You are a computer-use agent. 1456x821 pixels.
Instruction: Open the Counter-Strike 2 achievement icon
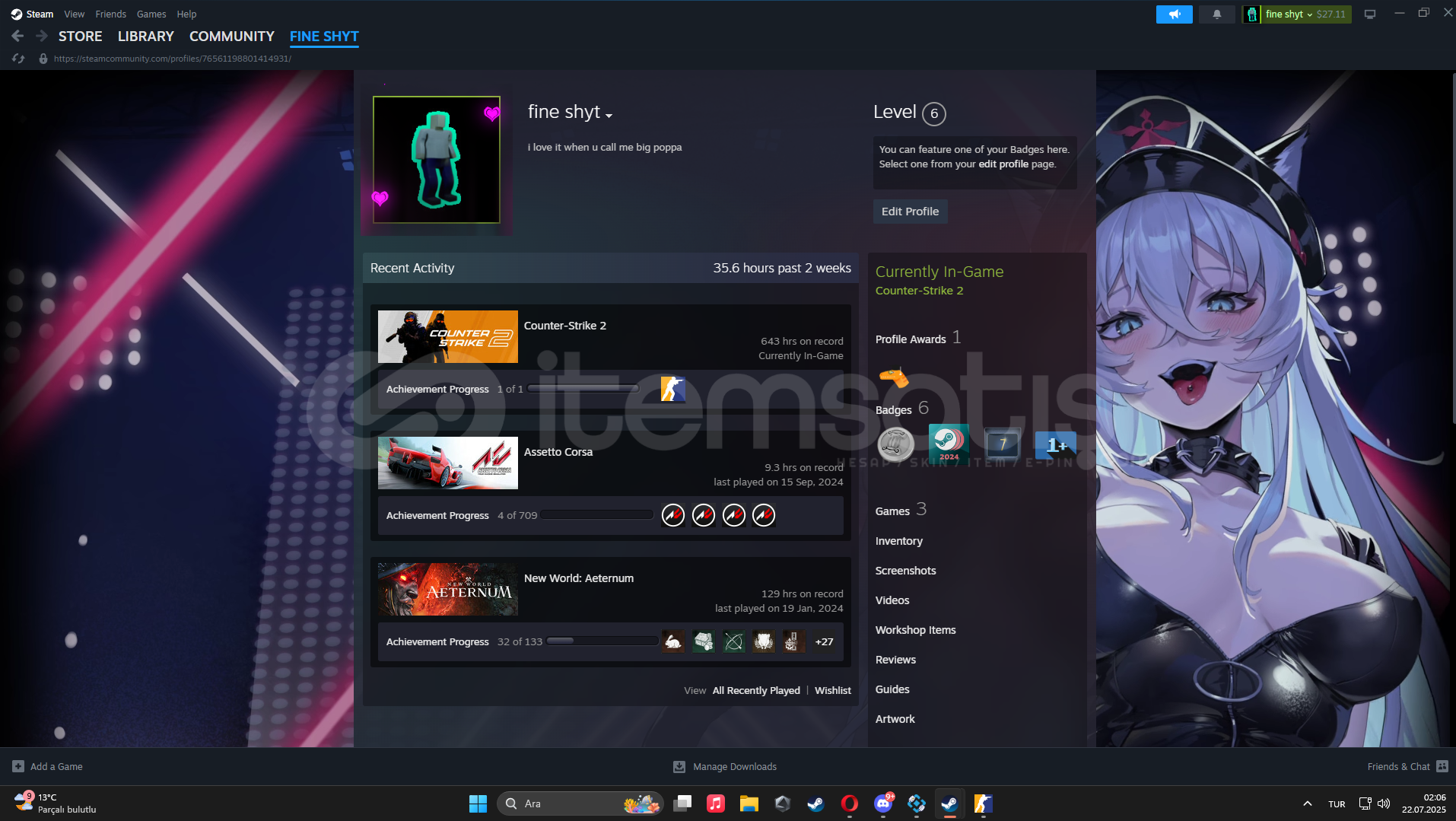pyautogui.click(x=672, y=389)
